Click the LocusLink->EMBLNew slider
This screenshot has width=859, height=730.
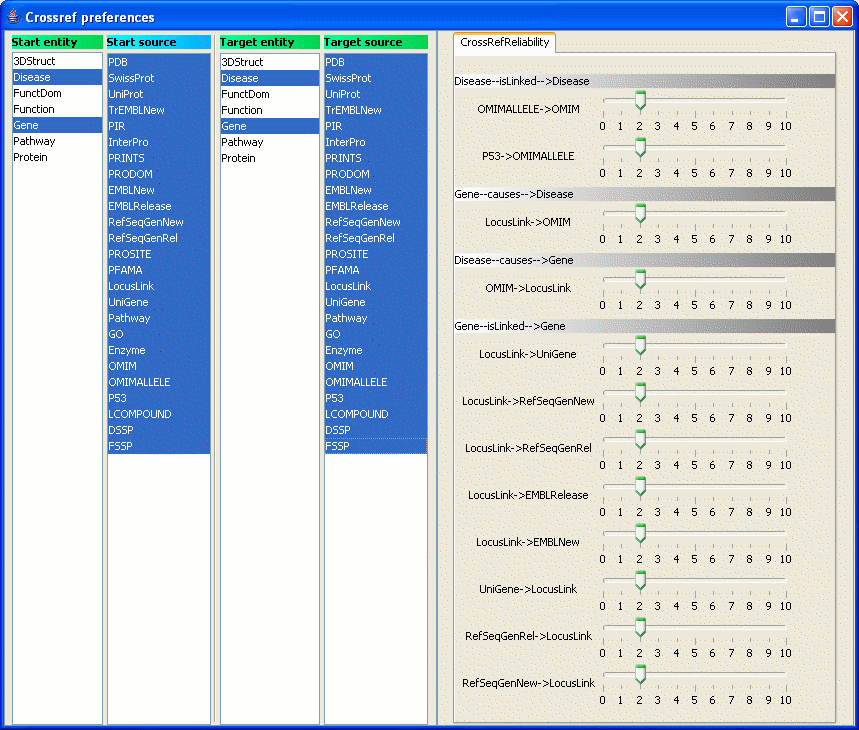pyautogui.click(x=694, y=543)
